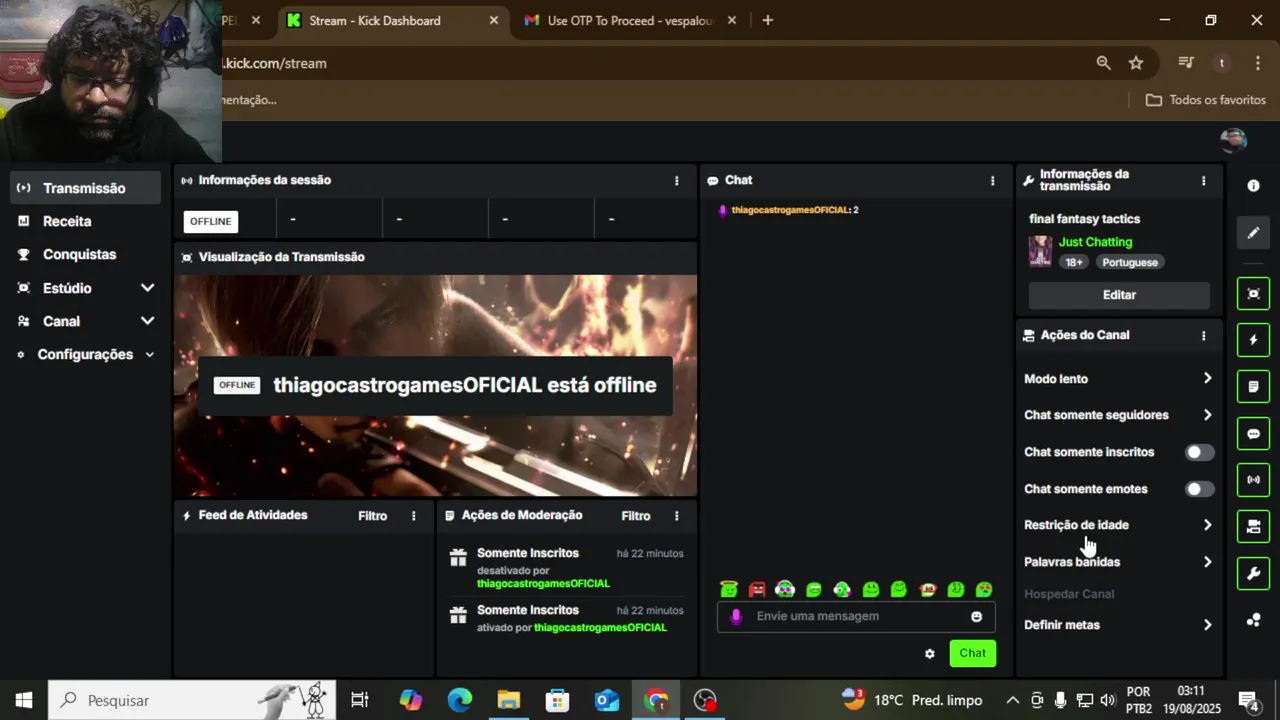Screen dimensions: 1280x720
Task: Click the zoom magnifier in address bar
Action: point(1103,63)
